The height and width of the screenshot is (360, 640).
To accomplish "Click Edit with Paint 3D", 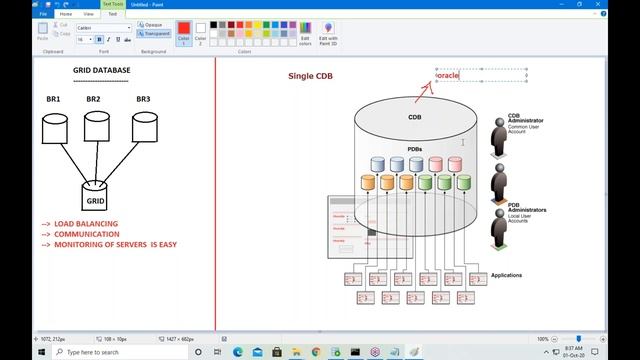I will tap(328, 33).
